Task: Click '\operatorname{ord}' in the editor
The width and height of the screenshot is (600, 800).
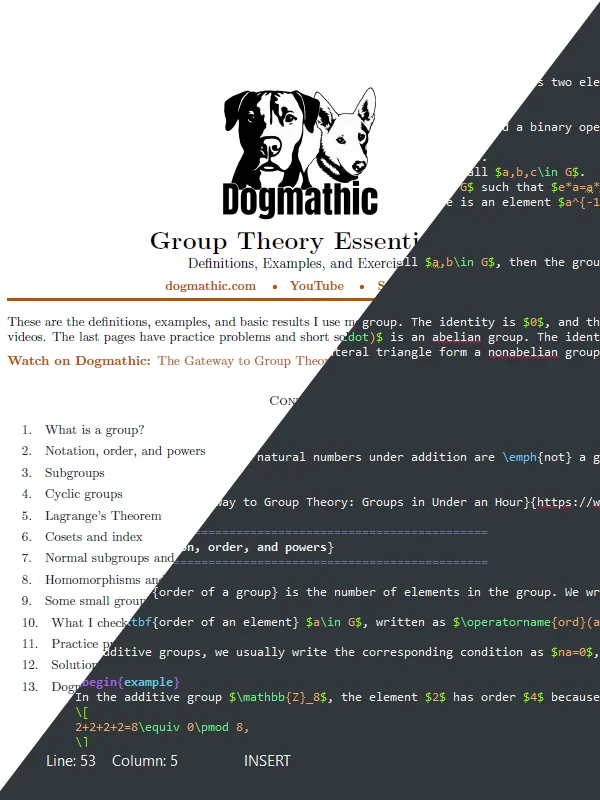Action: point(518,622)
